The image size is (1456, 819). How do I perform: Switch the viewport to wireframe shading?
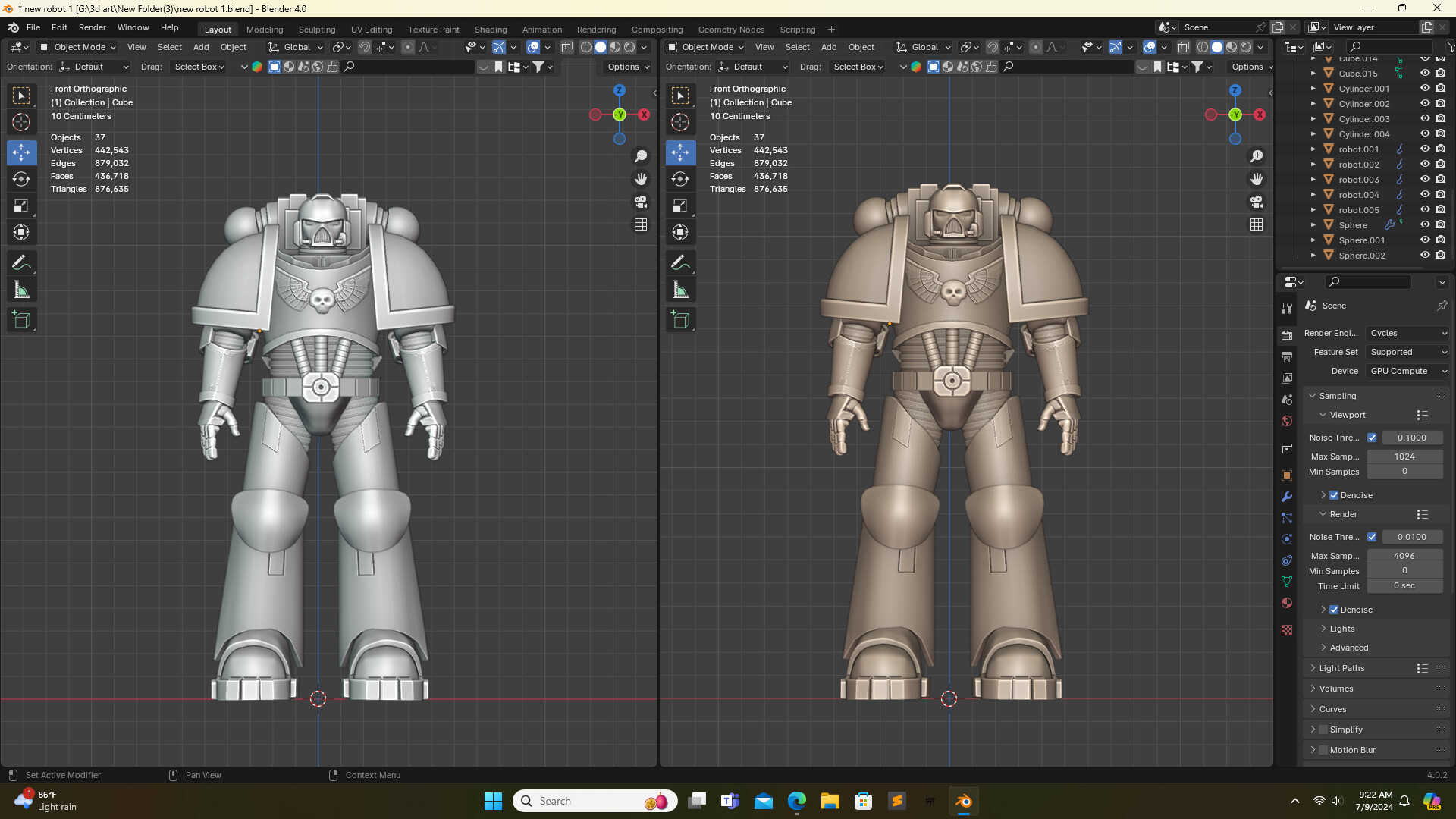(585, 47)
